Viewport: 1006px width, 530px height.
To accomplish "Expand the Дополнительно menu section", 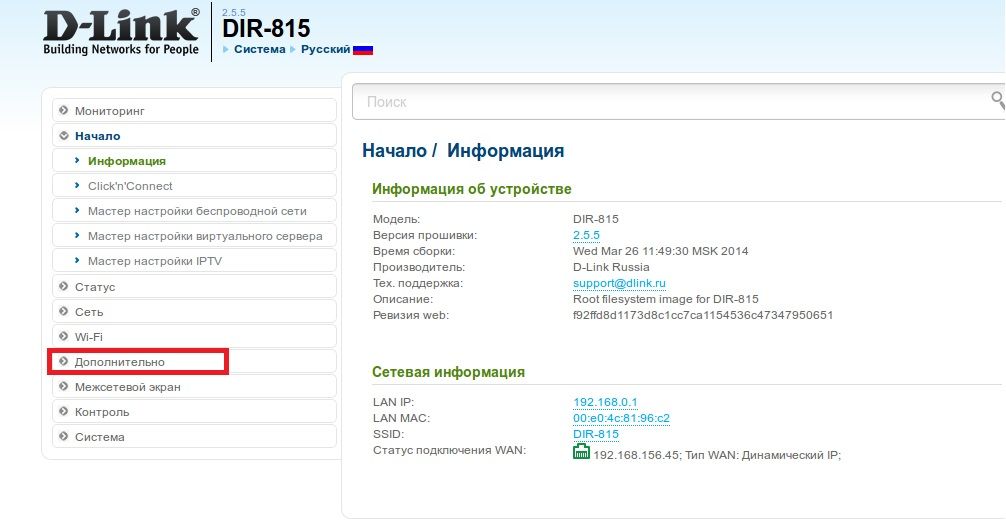I will point(119,362).
